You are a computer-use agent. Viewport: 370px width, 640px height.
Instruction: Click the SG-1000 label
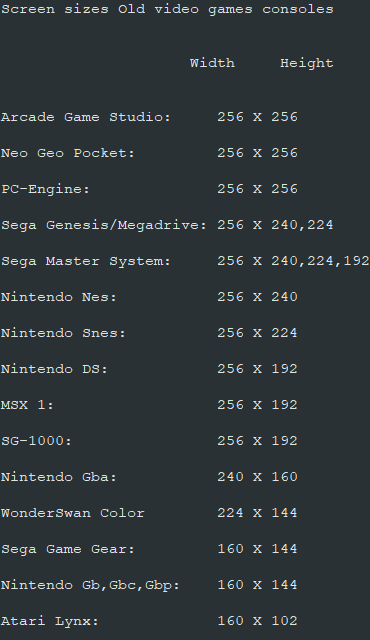click(x=36, y=441)
